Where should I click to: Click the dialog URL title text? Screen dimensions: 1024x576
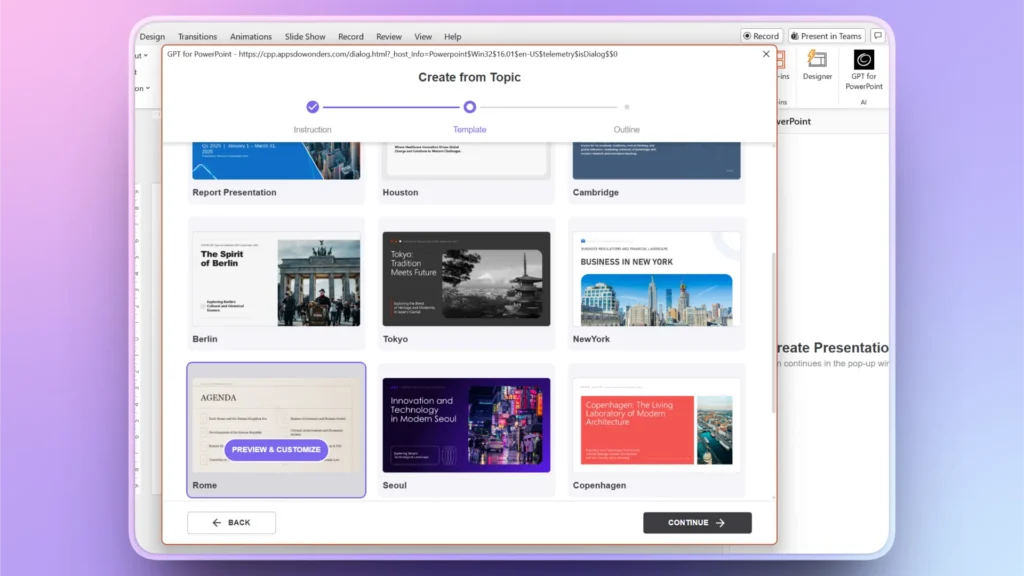392,54
